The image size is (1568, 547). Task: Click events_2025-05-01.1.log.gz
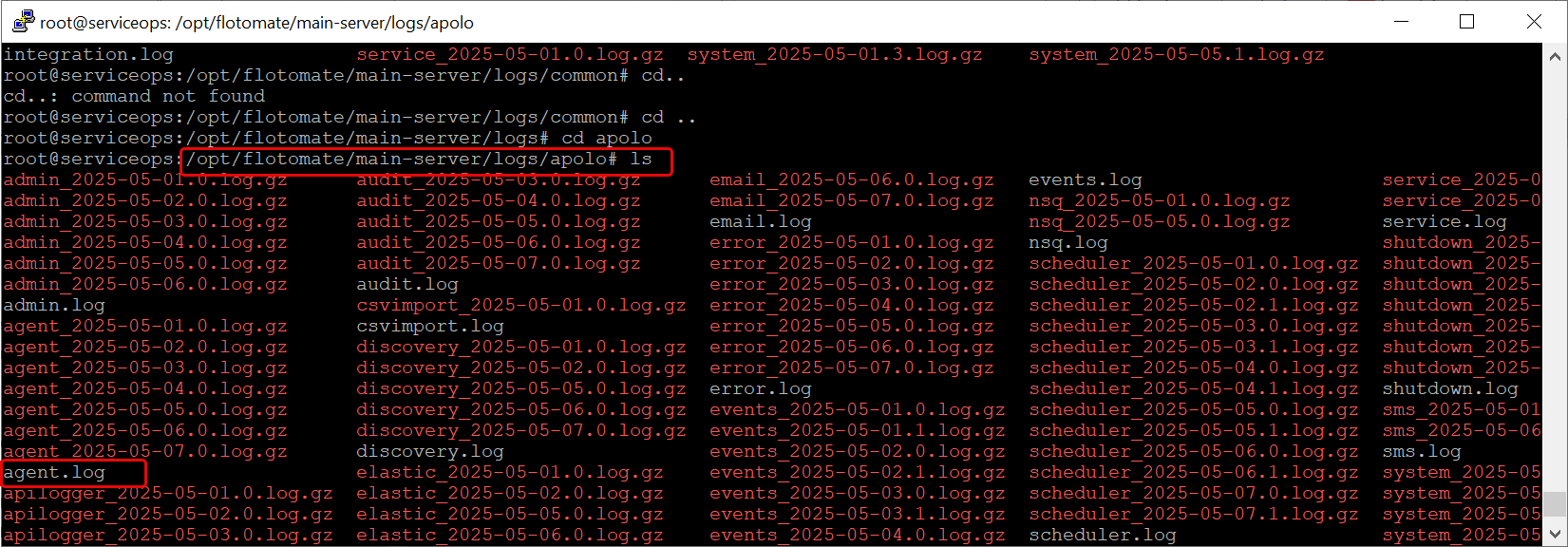858,430
